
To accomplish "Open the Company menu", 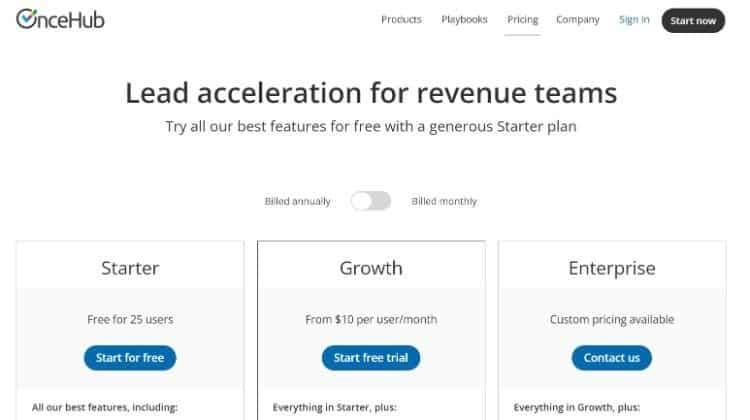I will tap(578, 19).
